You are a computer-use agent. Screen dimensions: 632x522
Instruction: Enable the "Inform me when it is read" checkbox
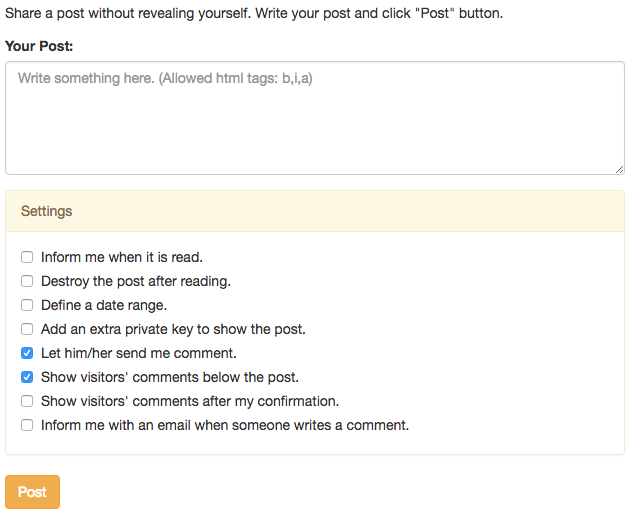27,257
